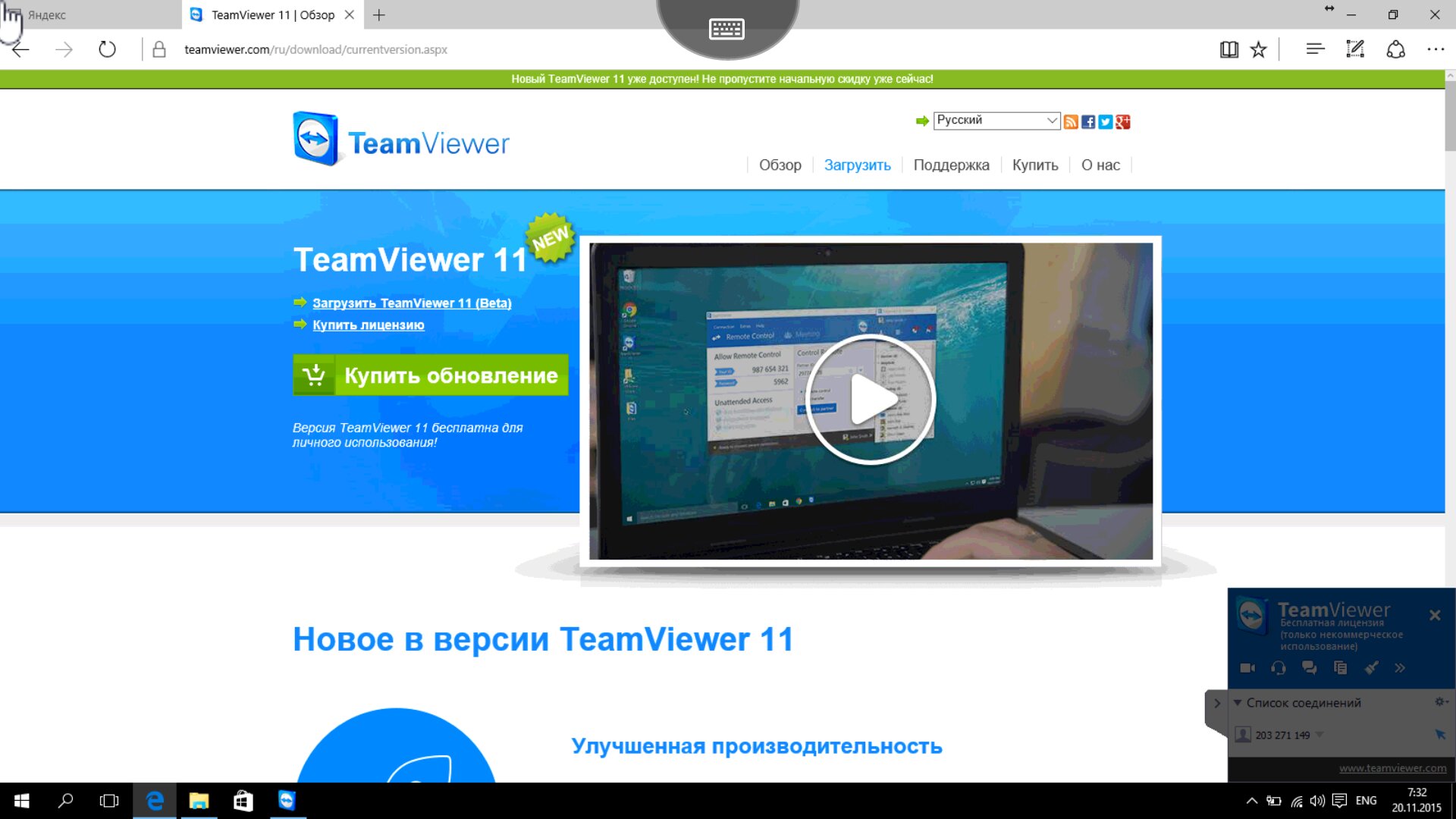Toggle remote pointer control arrow for 203 271 149
Screen dimensions: 1456x819
[1440, 734]
